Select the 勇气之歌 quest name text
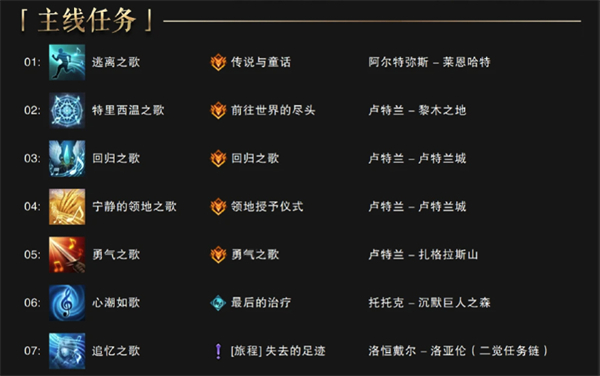Viewport: 600px width, 376px height. 255,255
